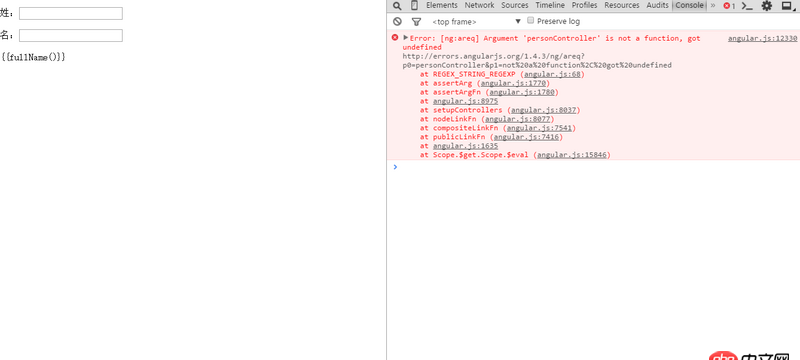This screenshot has width=800, height=360.
Task: Toggle the device mode phone icon
Action: pos(414,6)
